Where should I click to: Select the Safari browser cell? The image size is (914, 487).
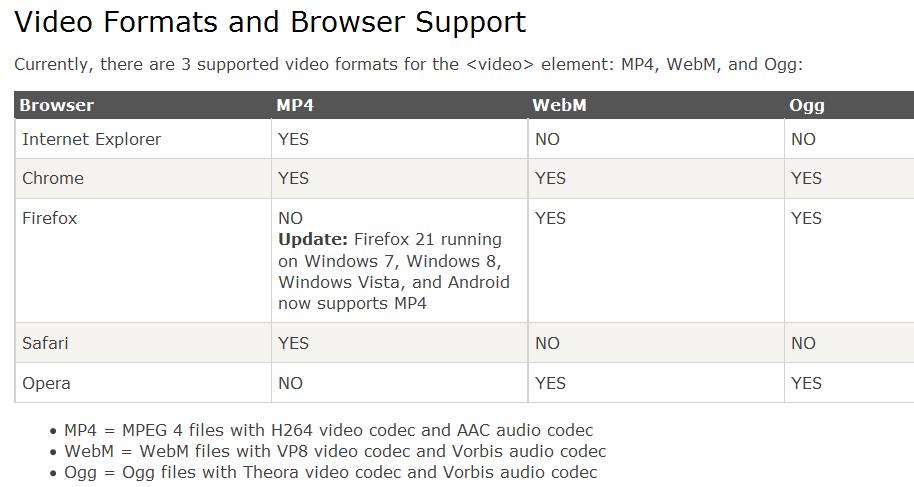pyautogui.click(x=143, y=343)
